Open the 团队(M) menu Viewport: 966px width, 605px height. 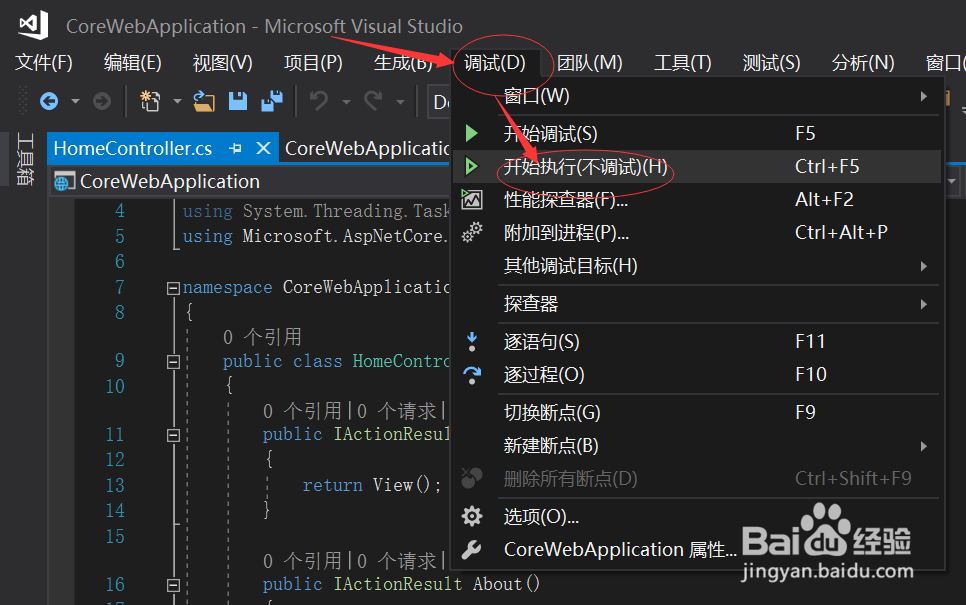point(590,63)
